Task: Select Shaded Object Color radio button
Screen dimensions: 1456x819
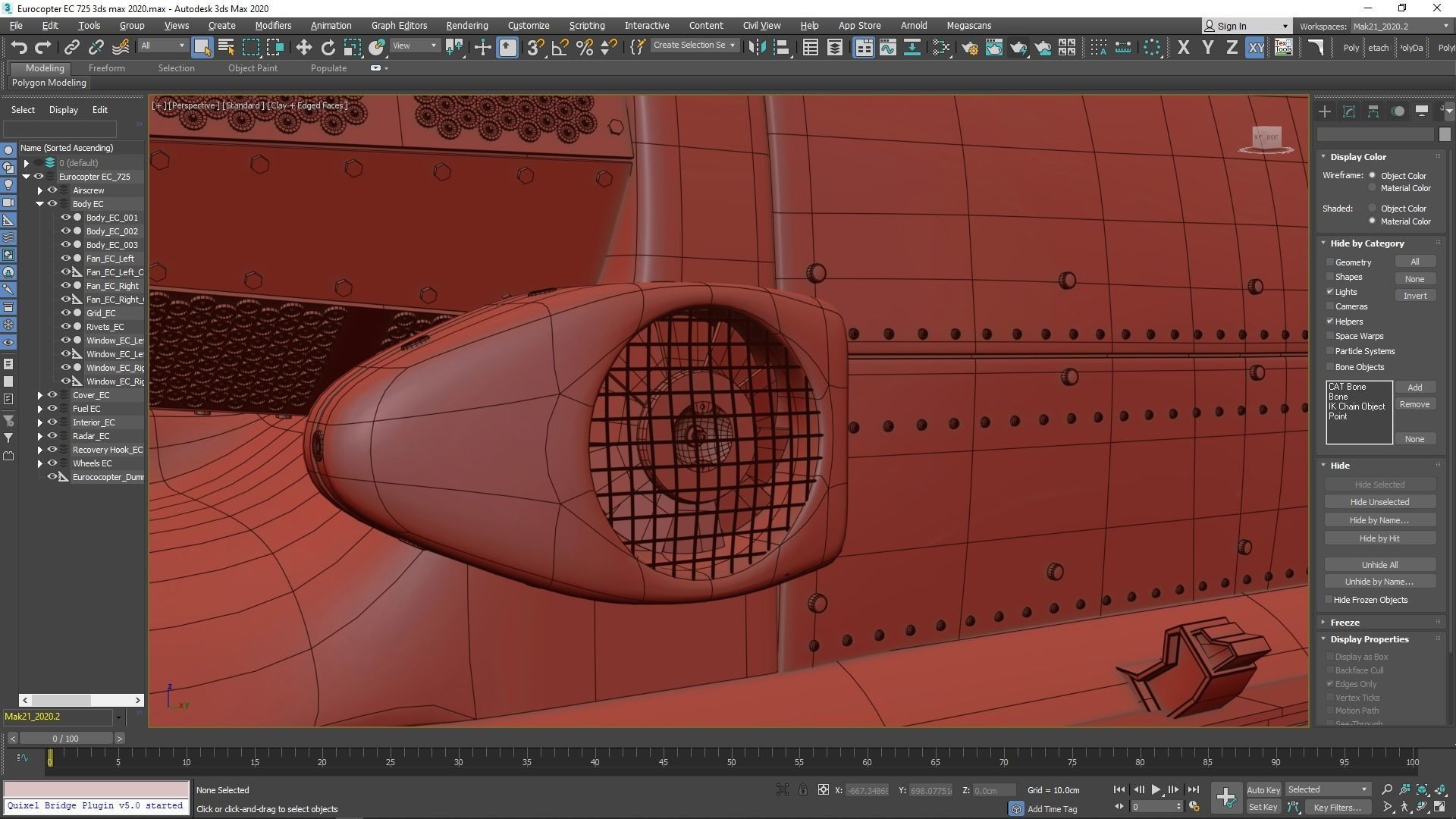Action: tap(1372, 209)
